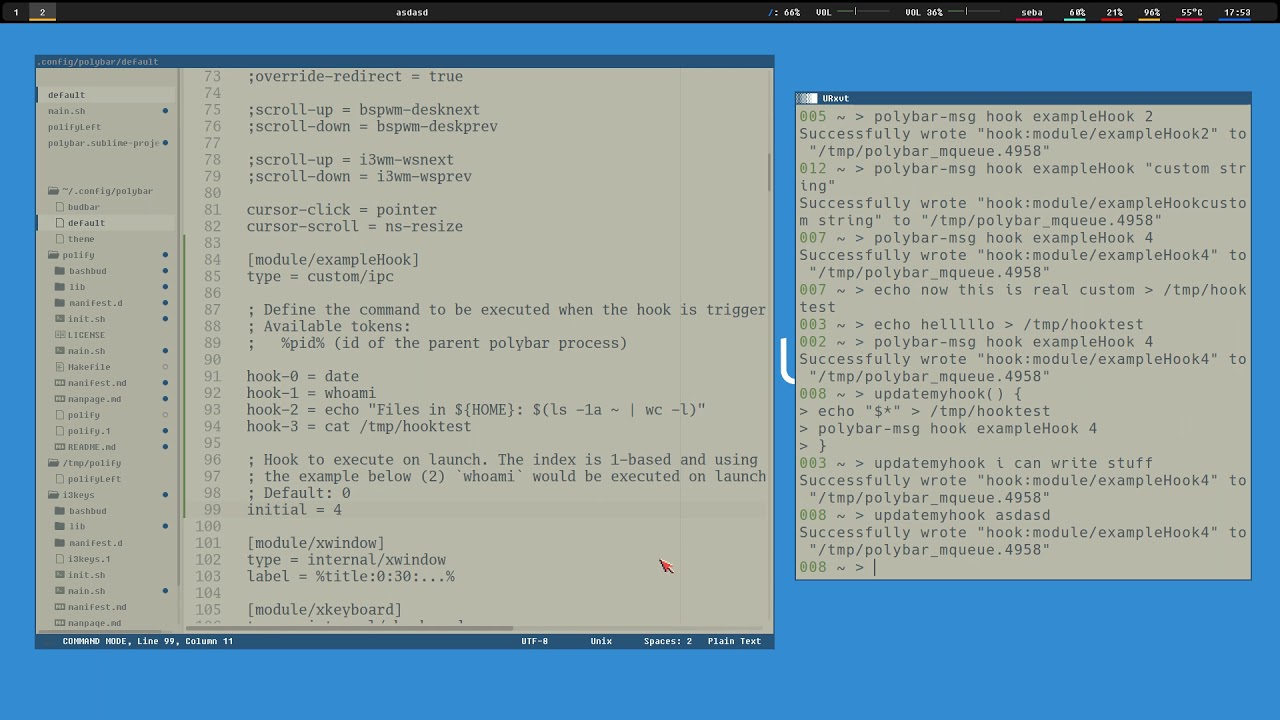This screenshot has height=720, width=1280.
Task: Open manpage.md in polify folder
Action: click(94, 399)
